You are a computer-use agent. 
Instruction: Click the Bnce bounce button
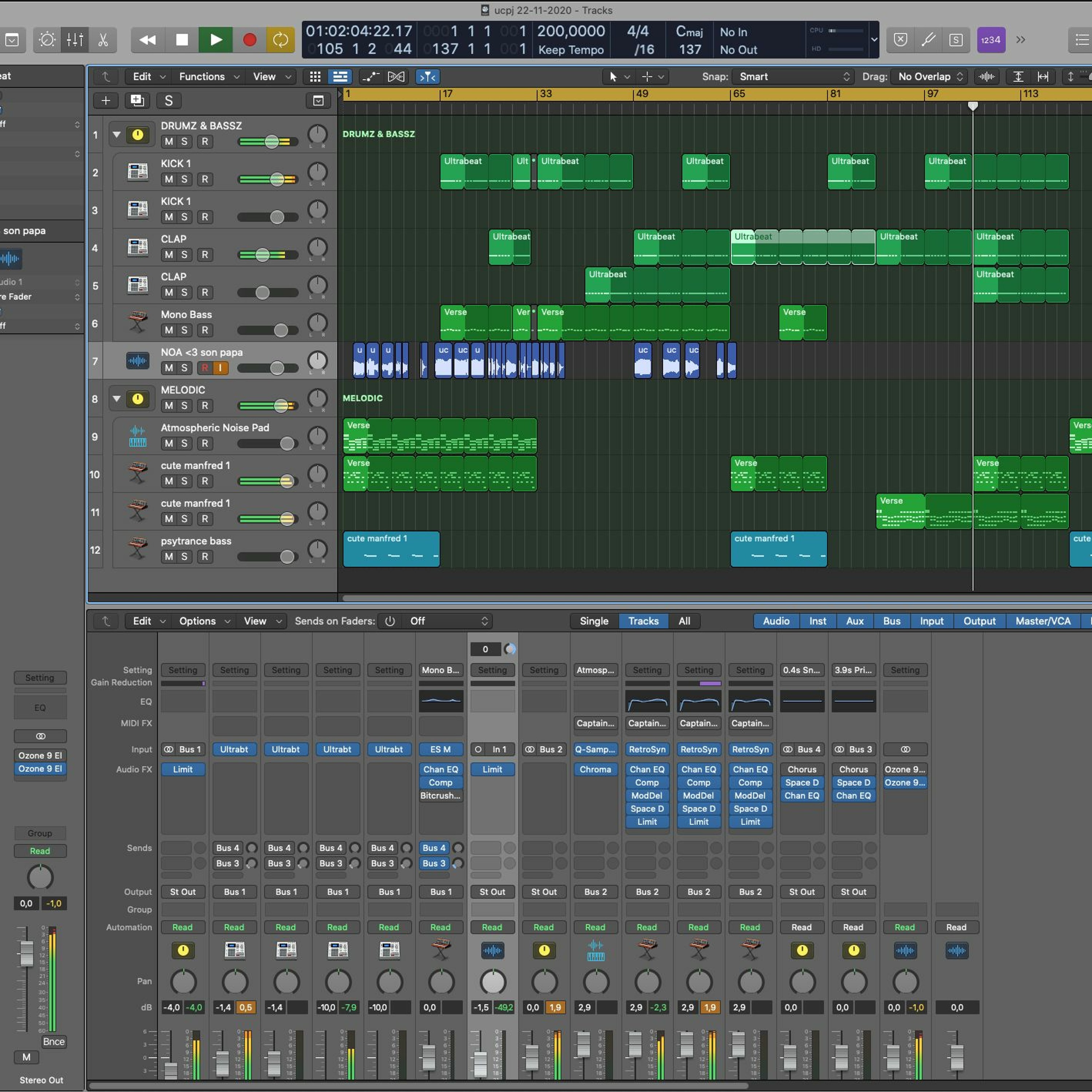[54, 1042]
